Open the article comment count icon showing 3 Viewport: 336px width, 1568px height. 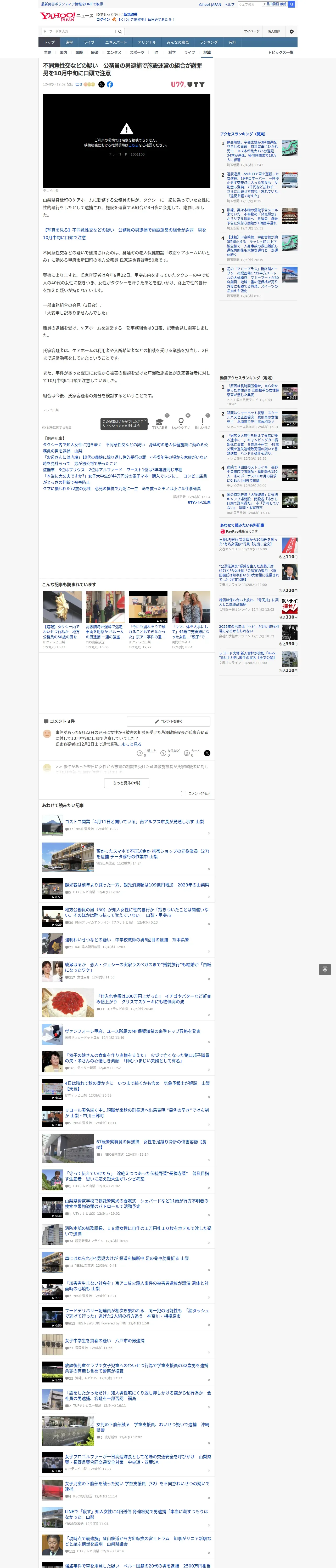click(79, 85)
